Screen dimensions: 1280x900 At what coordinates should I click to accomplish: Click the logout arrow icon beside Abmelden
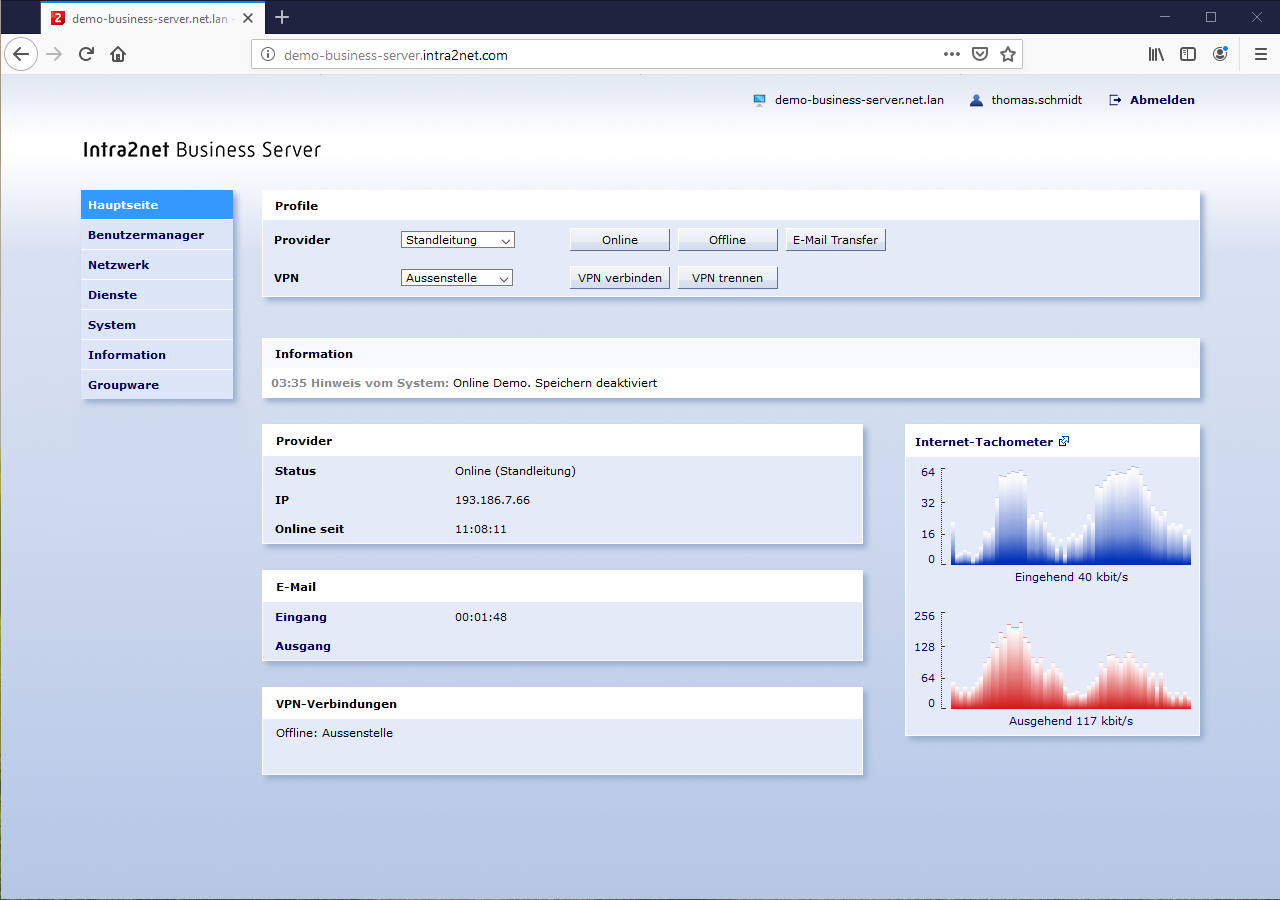pyautogui.click(x=1115, y=100)
